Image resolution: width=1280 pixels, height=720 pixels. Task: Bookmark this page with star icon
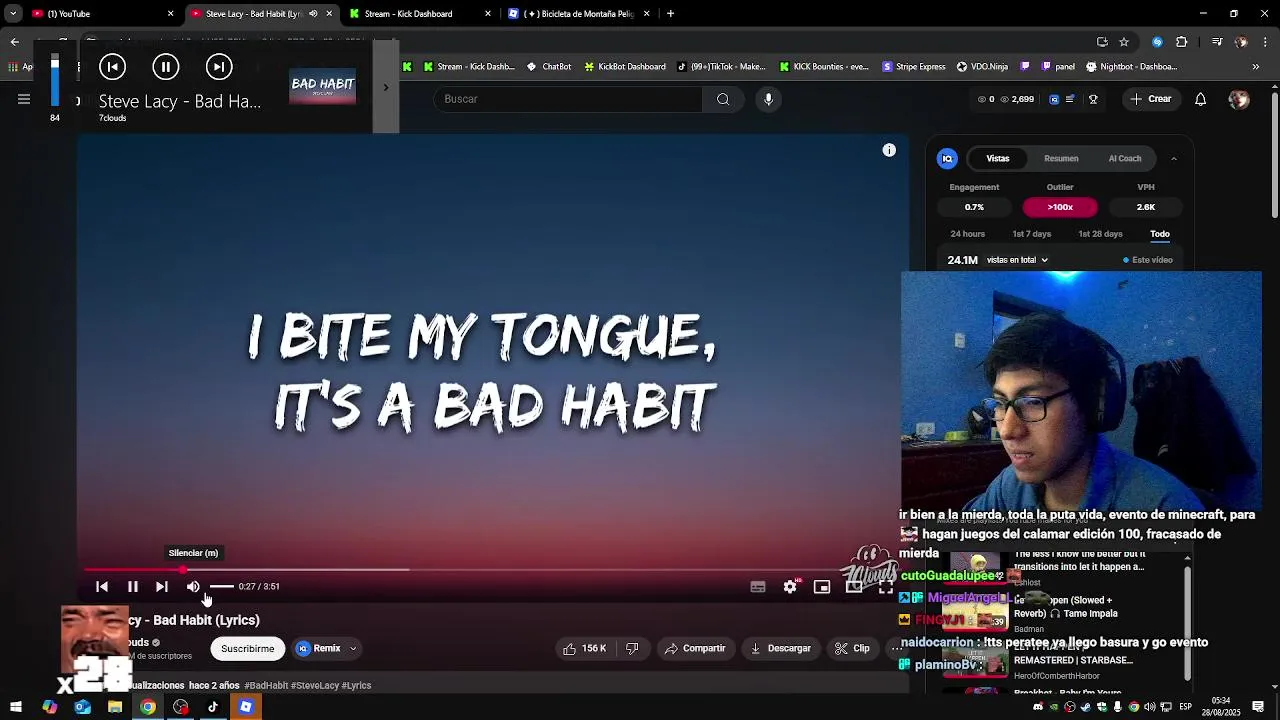pos(1124,42)
